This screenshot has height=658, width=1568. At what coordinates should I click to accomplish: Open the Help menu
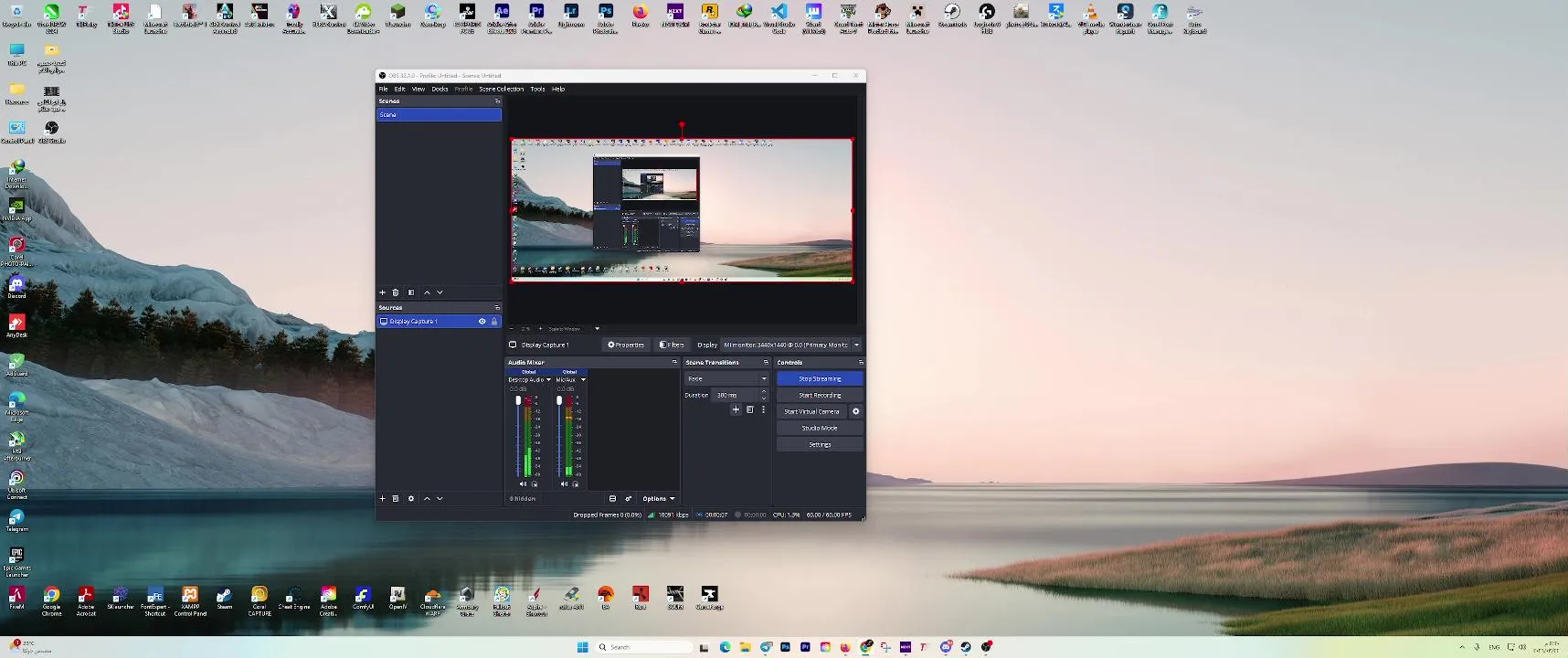click(x=558, y=89)
